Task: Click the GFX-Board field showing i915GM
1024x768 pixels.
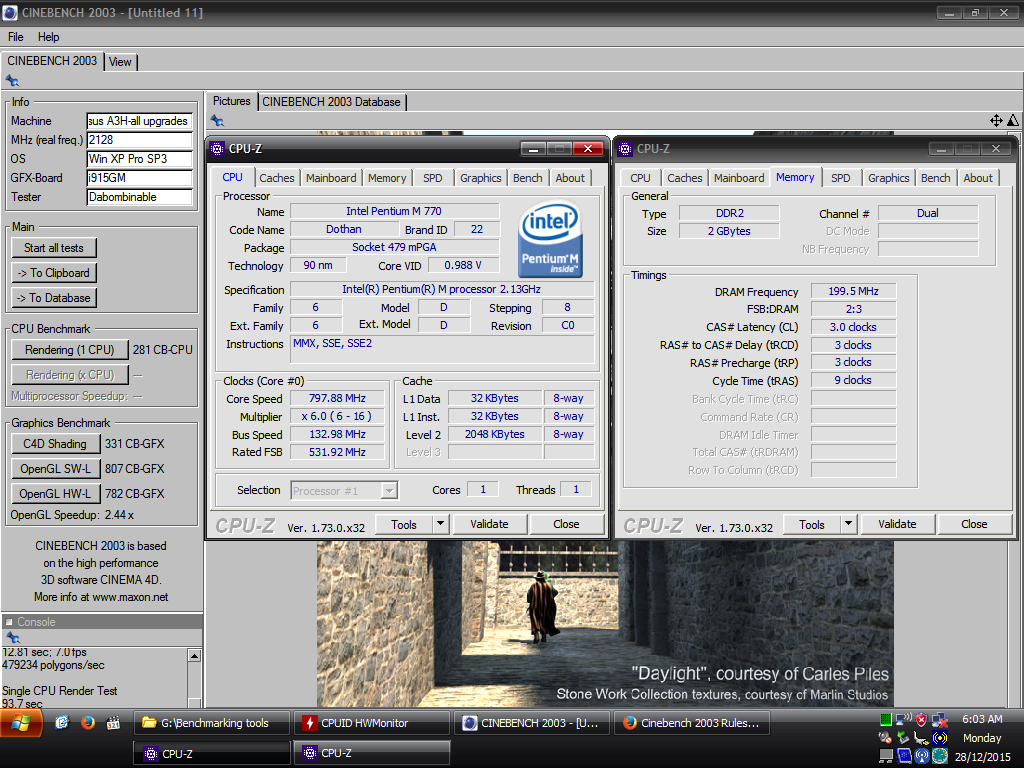Action: point(139,178)
